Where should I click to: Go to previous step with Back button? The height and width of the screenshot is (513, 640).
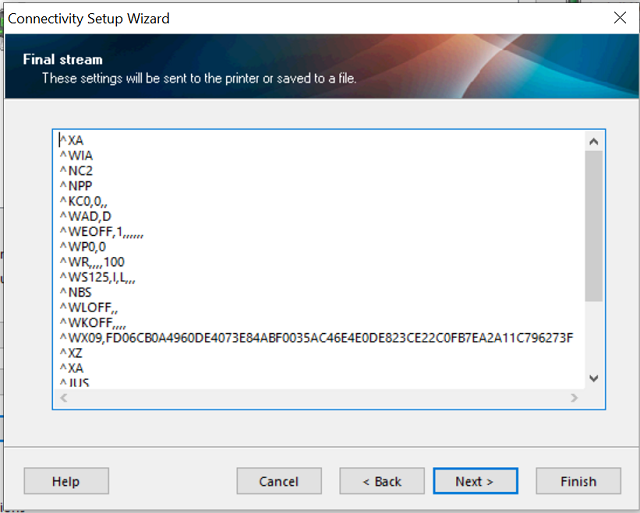tap(381, 481)
